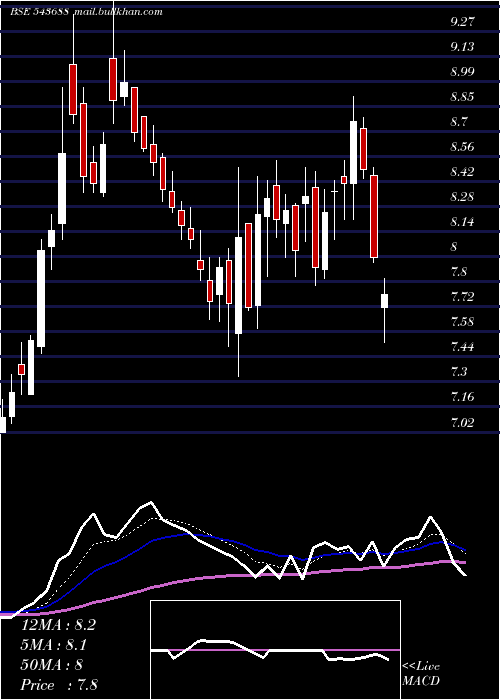Click the mail.bullkhan.com text at top
This screenshot has height=700, width=500.
[x=117, y=12]
